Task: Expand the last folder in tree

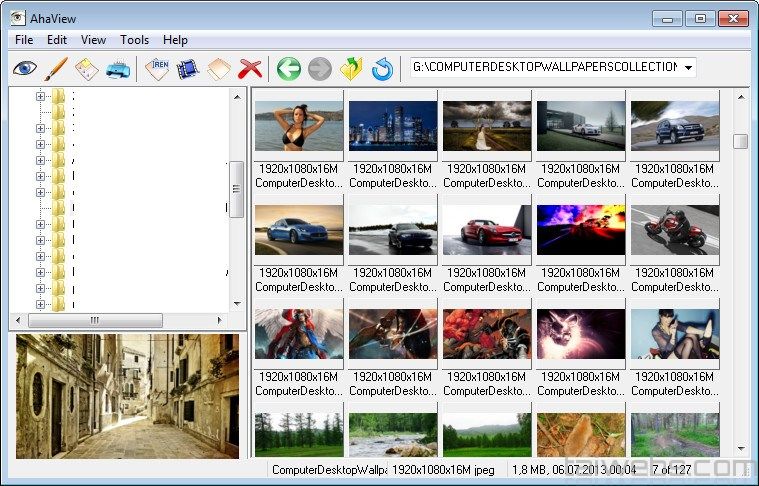Action: pyautogui.click(x=41, y=304)
